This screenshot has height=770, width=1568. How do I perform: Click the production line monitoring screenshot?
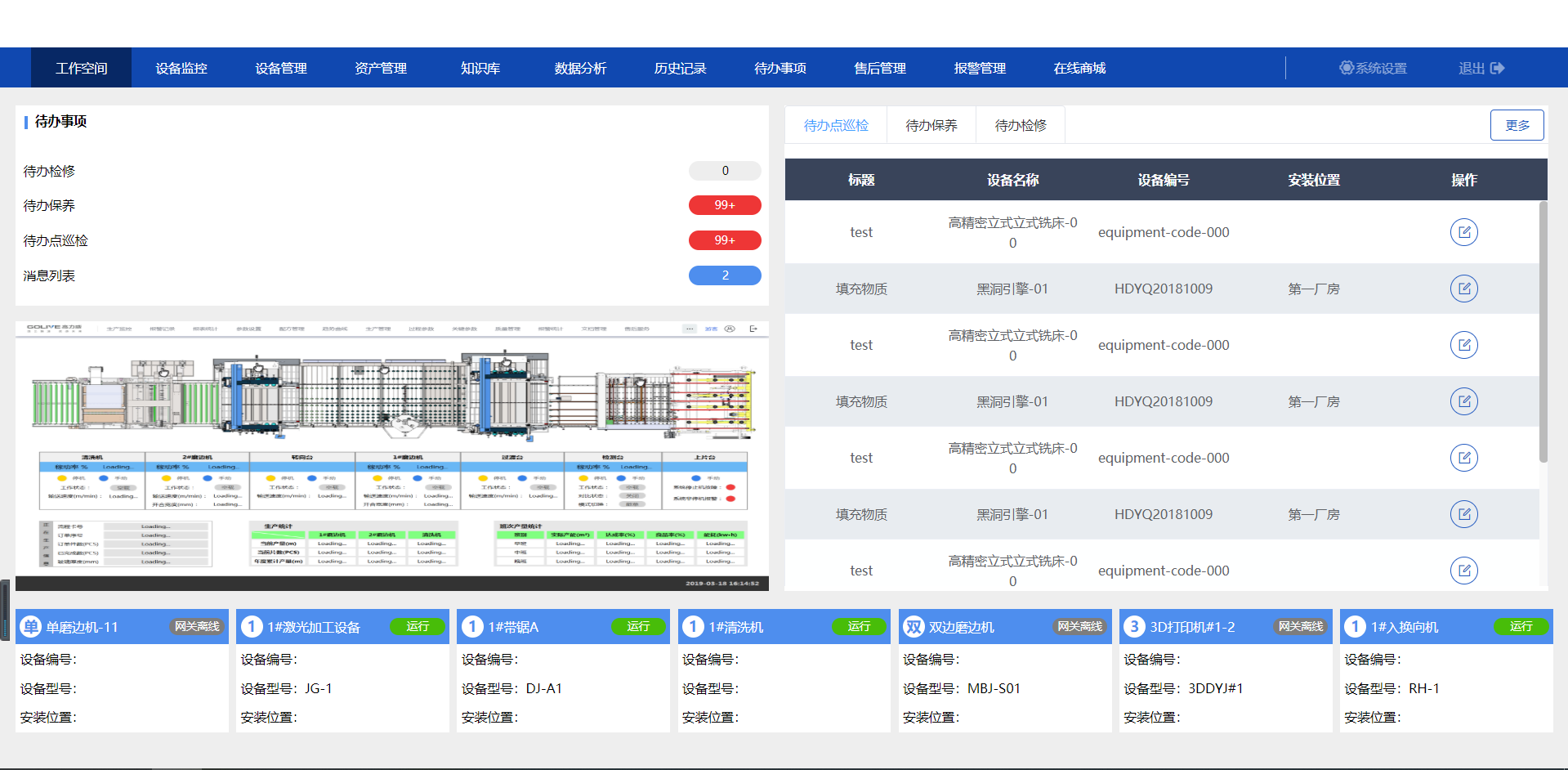[392, 455]
